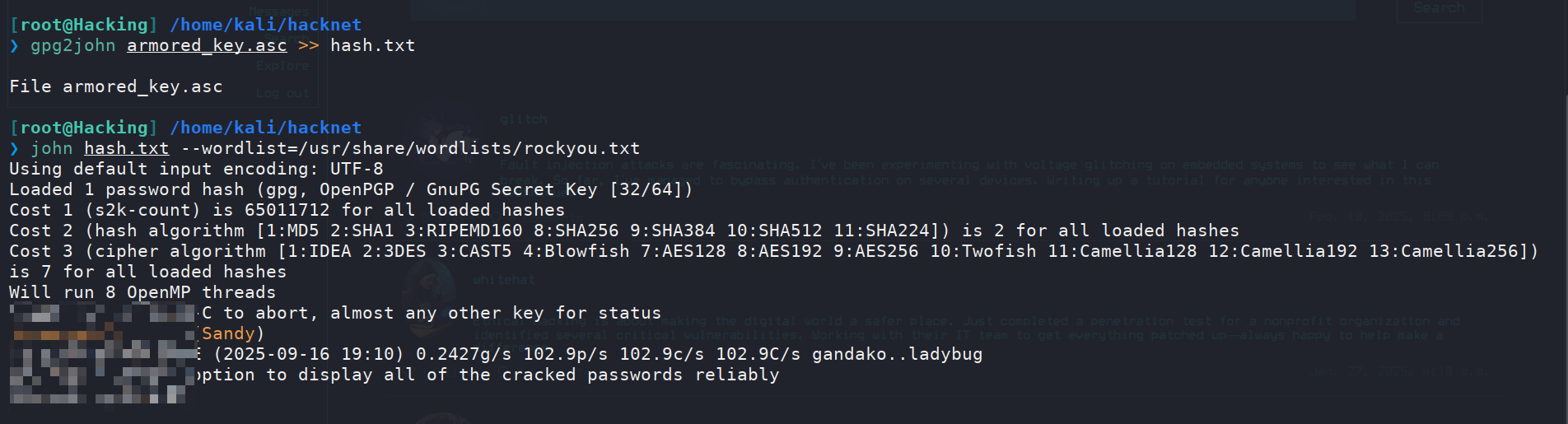Click the dim background search input bar
1568x424 pixels.
coord(882,9)
